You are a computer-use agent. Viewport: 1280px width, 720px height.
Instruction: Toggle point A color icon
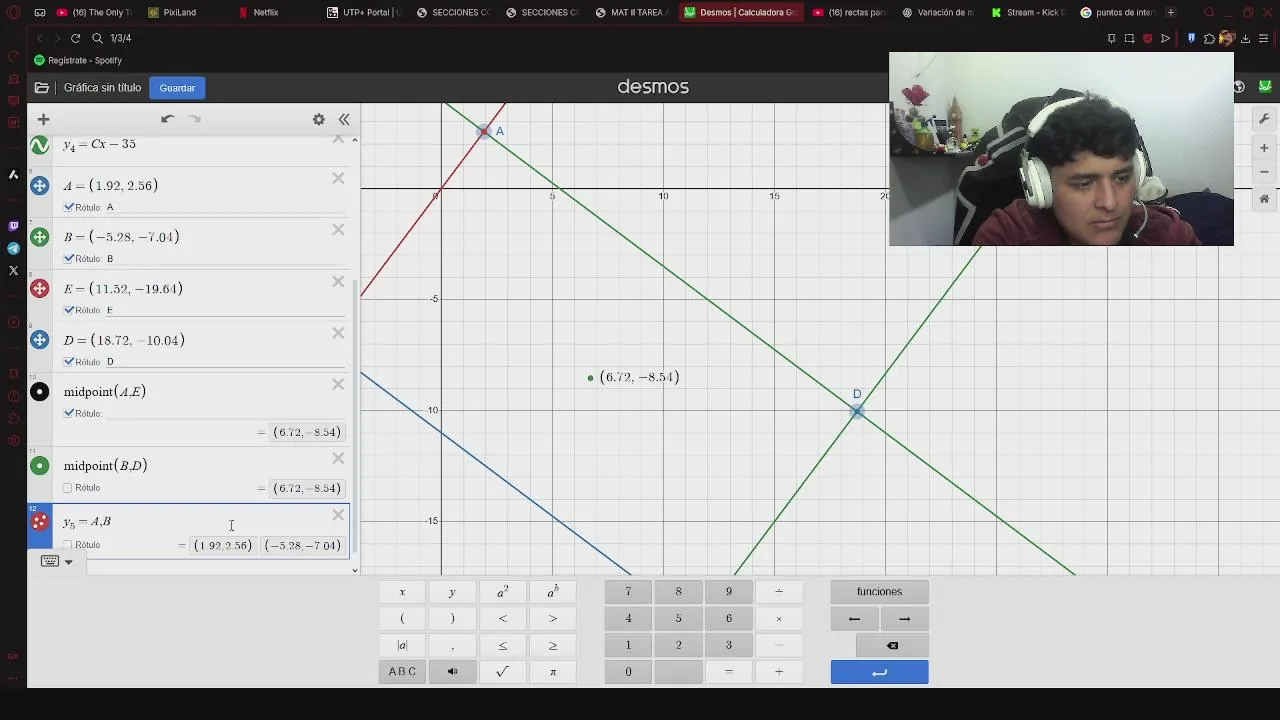tap(40, 186)
